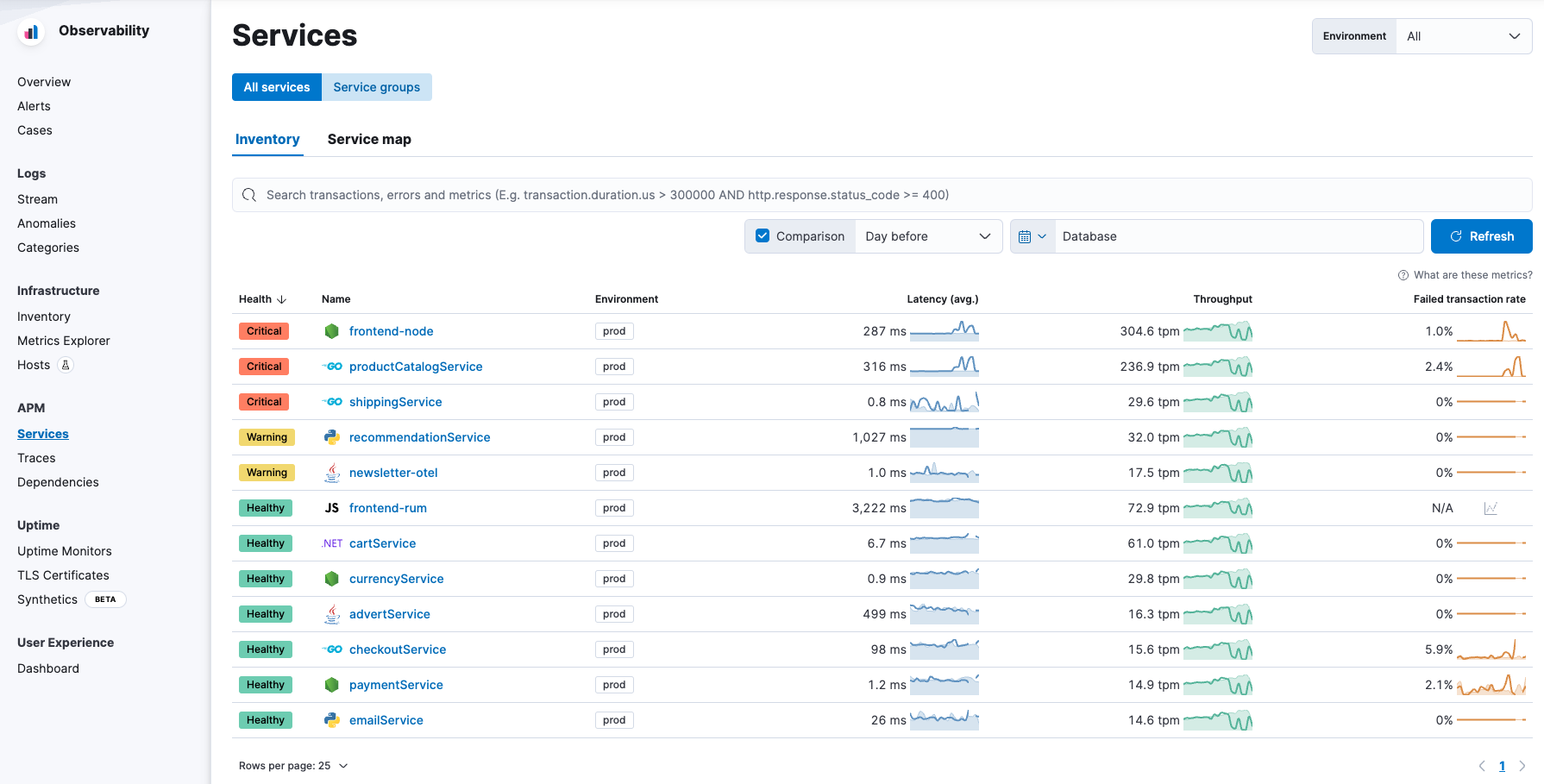Screen dimensions: 1544x784
Task: Click the frontend-rum N/A chart icon
Action: tap(1491, 508)
